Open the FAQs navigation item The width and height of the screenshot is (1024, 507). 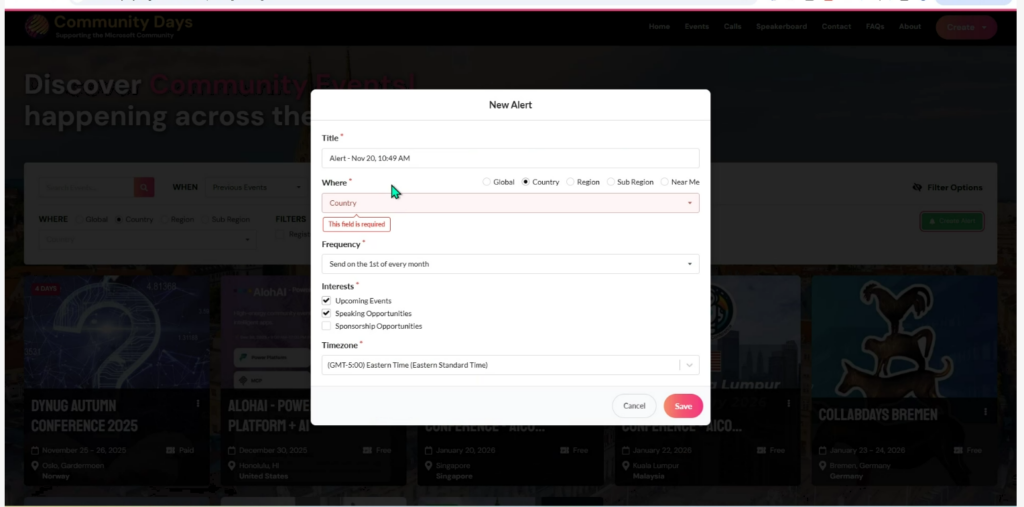click(874, 27)
